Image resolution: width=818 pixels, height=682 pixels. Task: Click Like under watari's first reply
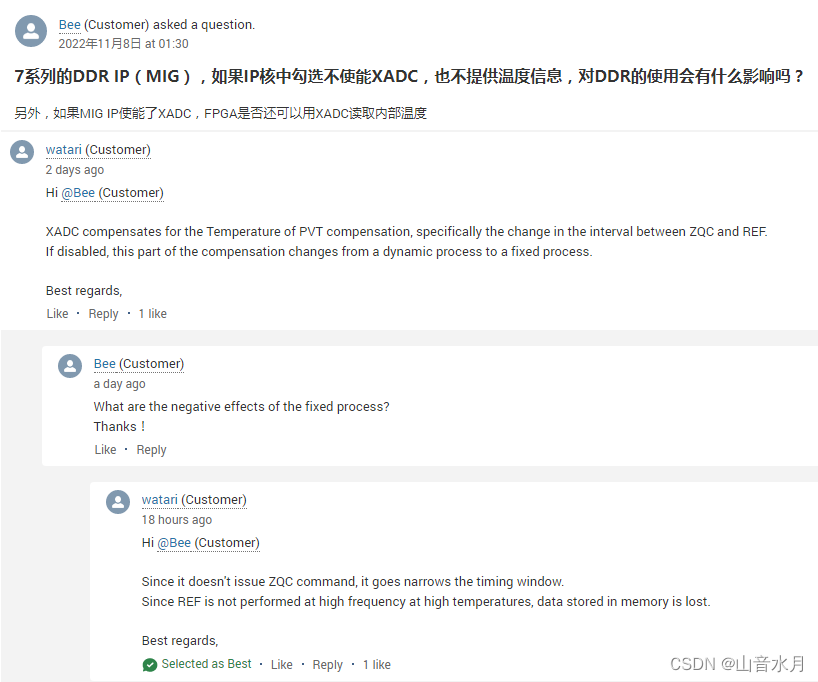coord(57,313)
